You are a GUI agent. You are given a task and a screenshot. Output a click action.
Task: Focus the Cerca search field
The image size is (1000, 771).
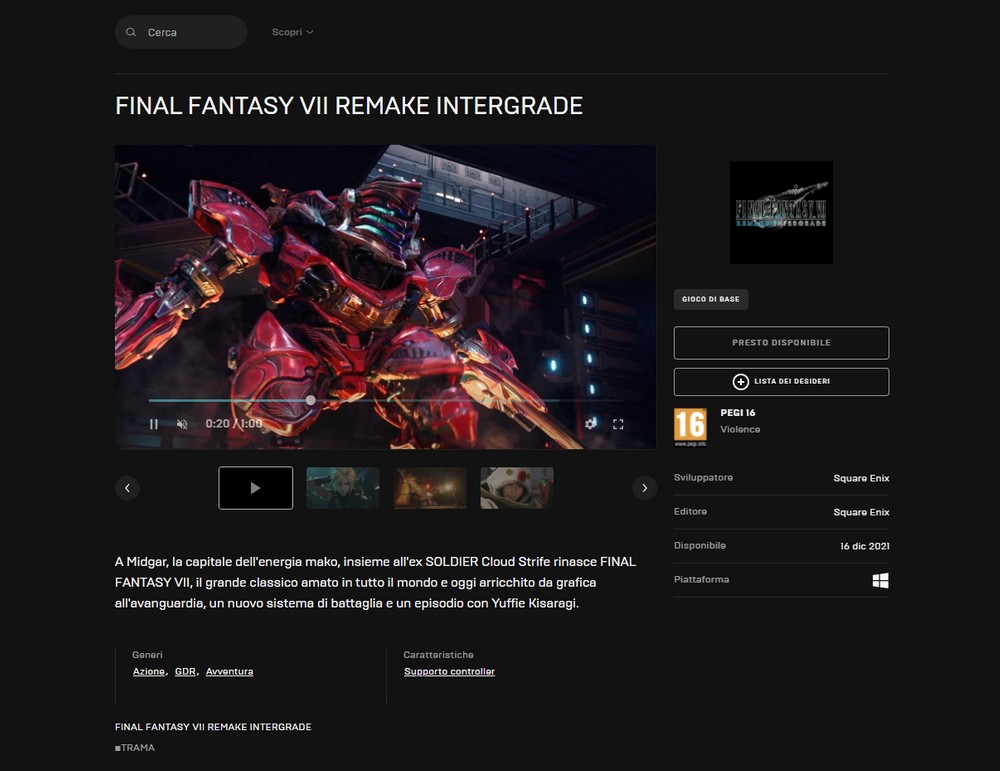pos(181,32)
